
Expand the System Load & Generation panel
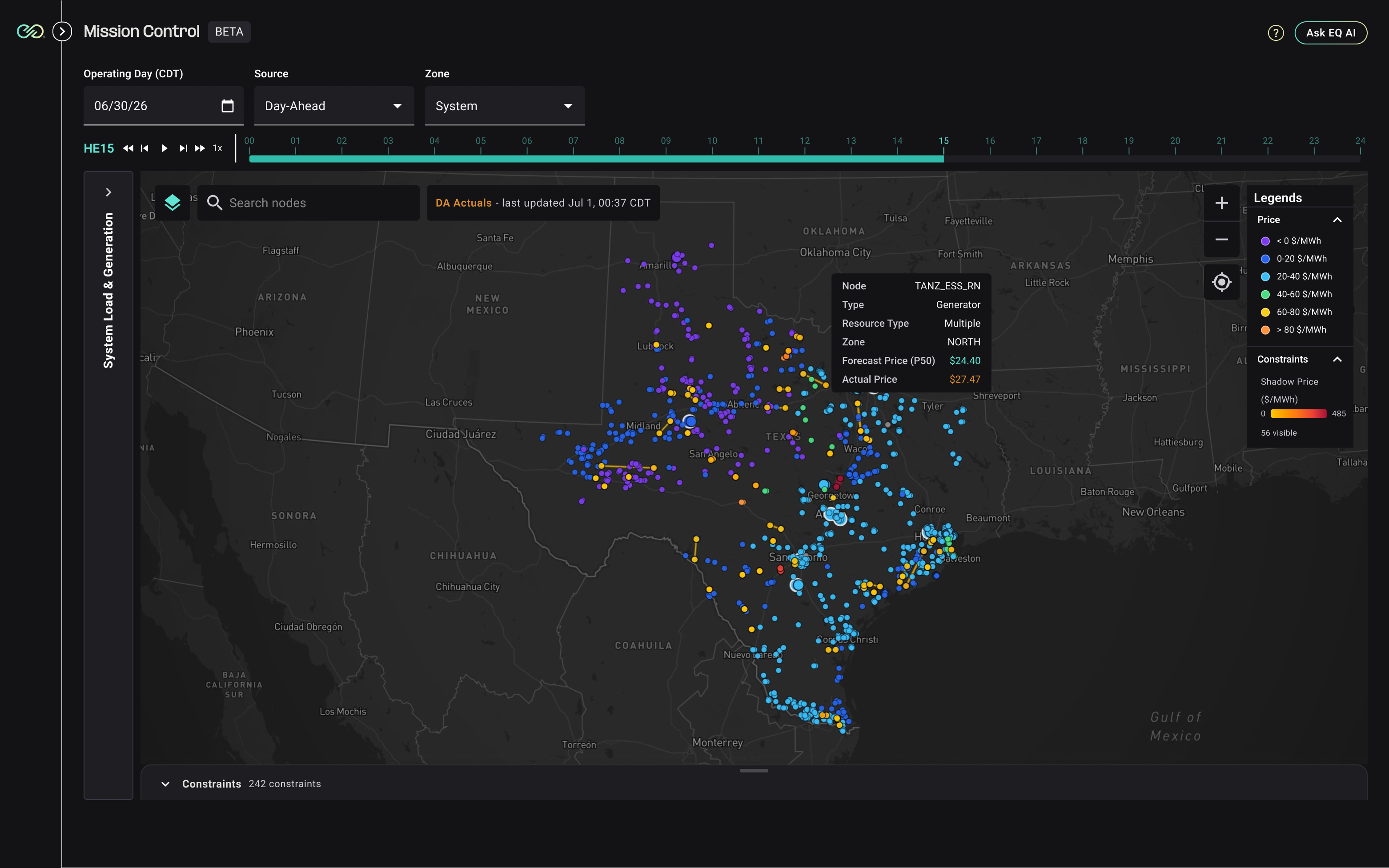tap(108, 192)
